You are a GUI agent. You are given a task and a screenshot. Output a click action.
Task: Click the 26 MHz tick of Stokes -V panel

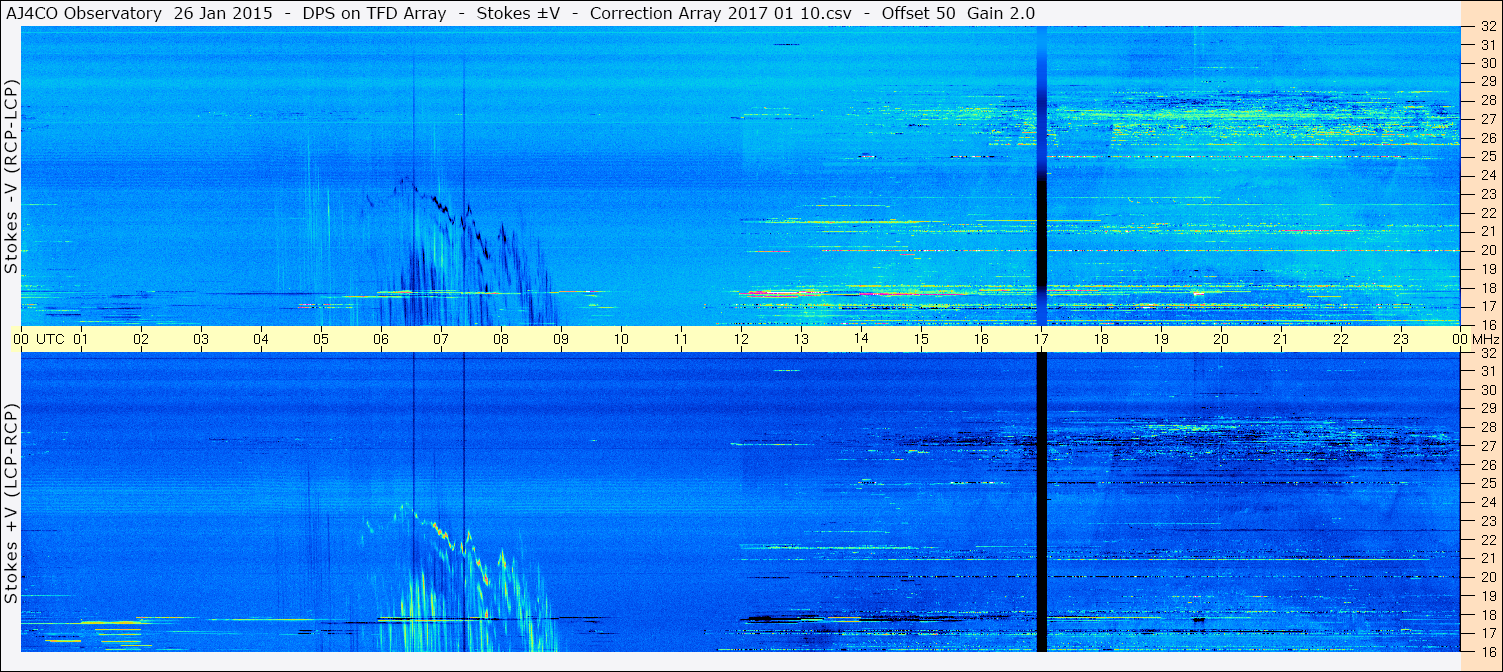[x=1487, y=138]
